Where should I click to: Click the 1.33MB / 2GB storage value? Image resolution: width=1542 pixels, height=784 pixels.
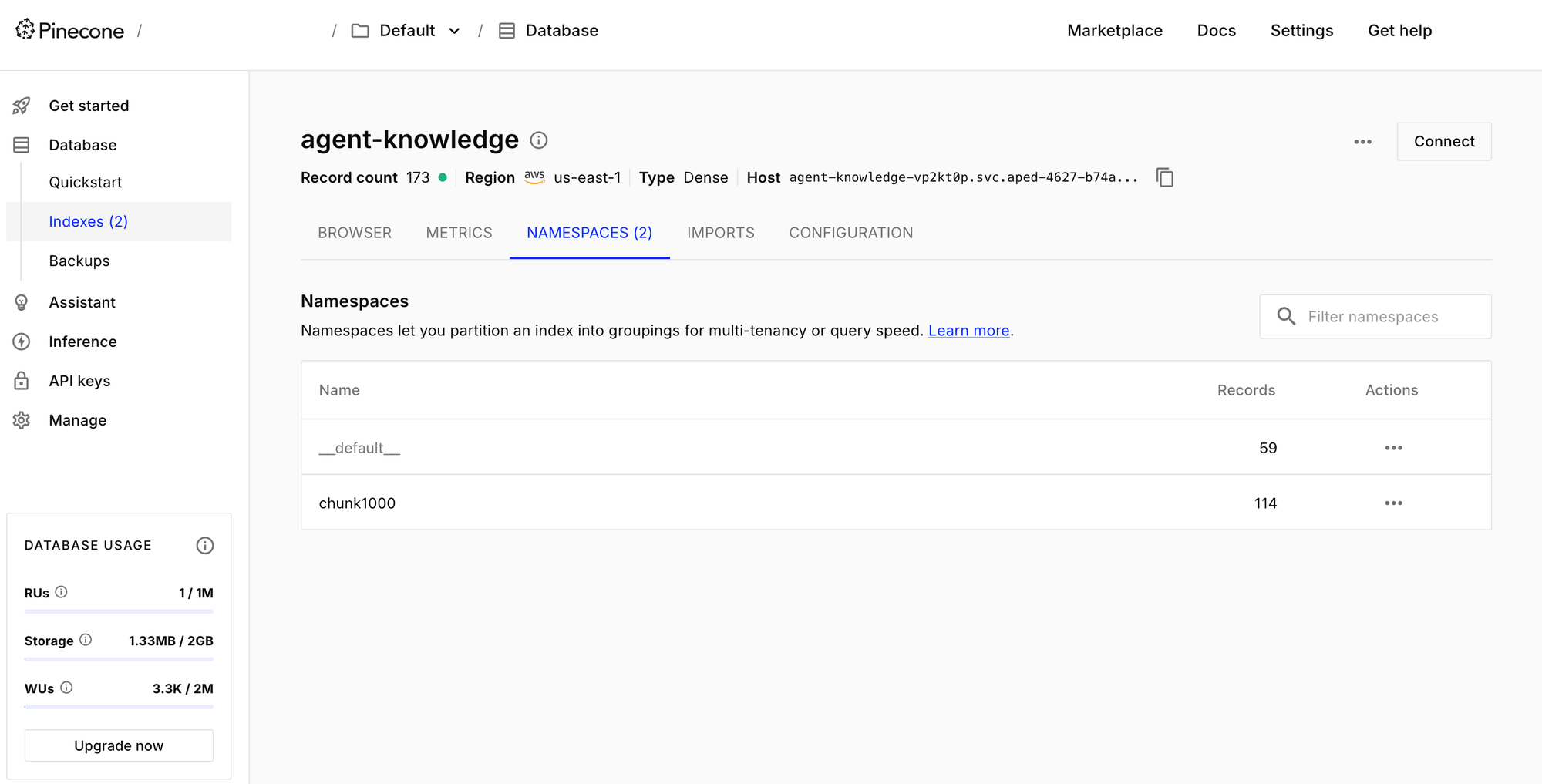tap(171, 641)
